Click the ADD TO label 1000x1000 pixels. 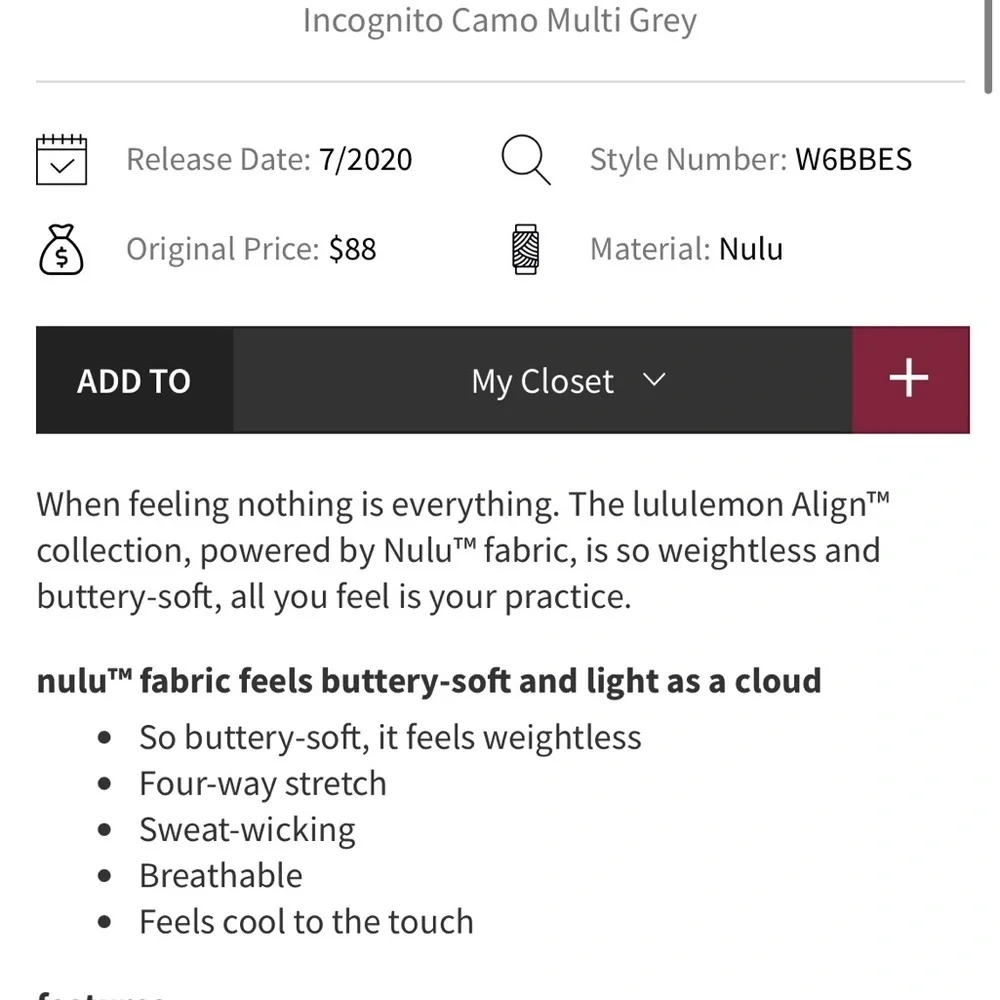134,381
